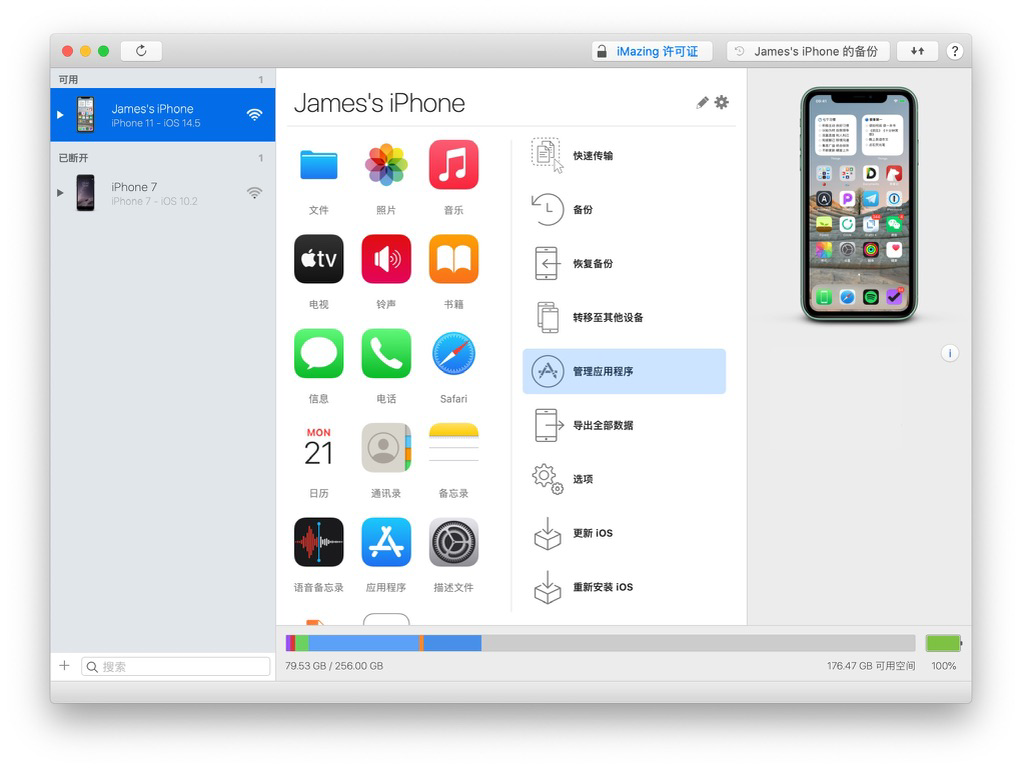Viewport: 1021px width, 770px height.
Task: Click the 搜索 search field
Action: [176, 666]
